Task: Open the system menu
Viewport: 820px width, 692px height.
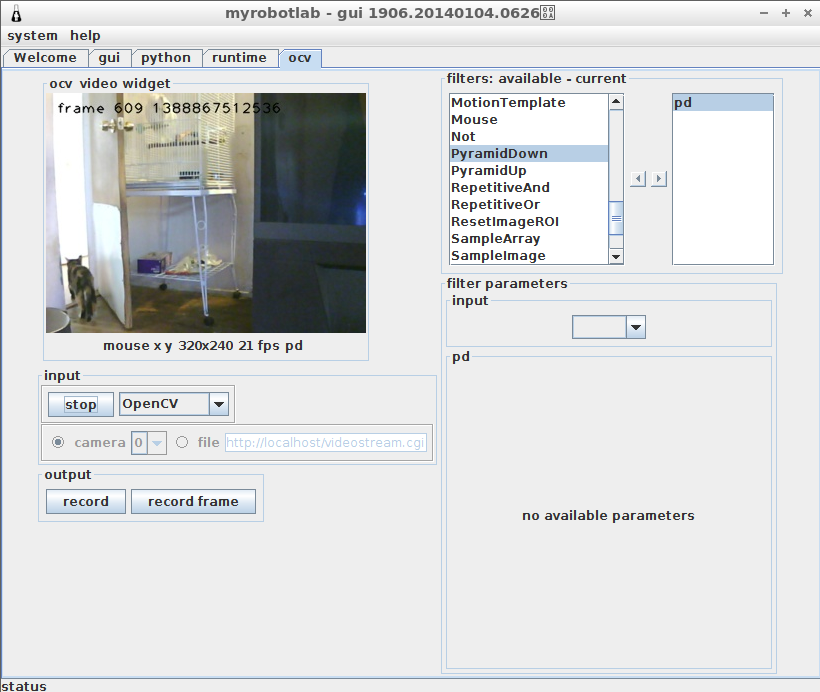Action: pos(33,35)
